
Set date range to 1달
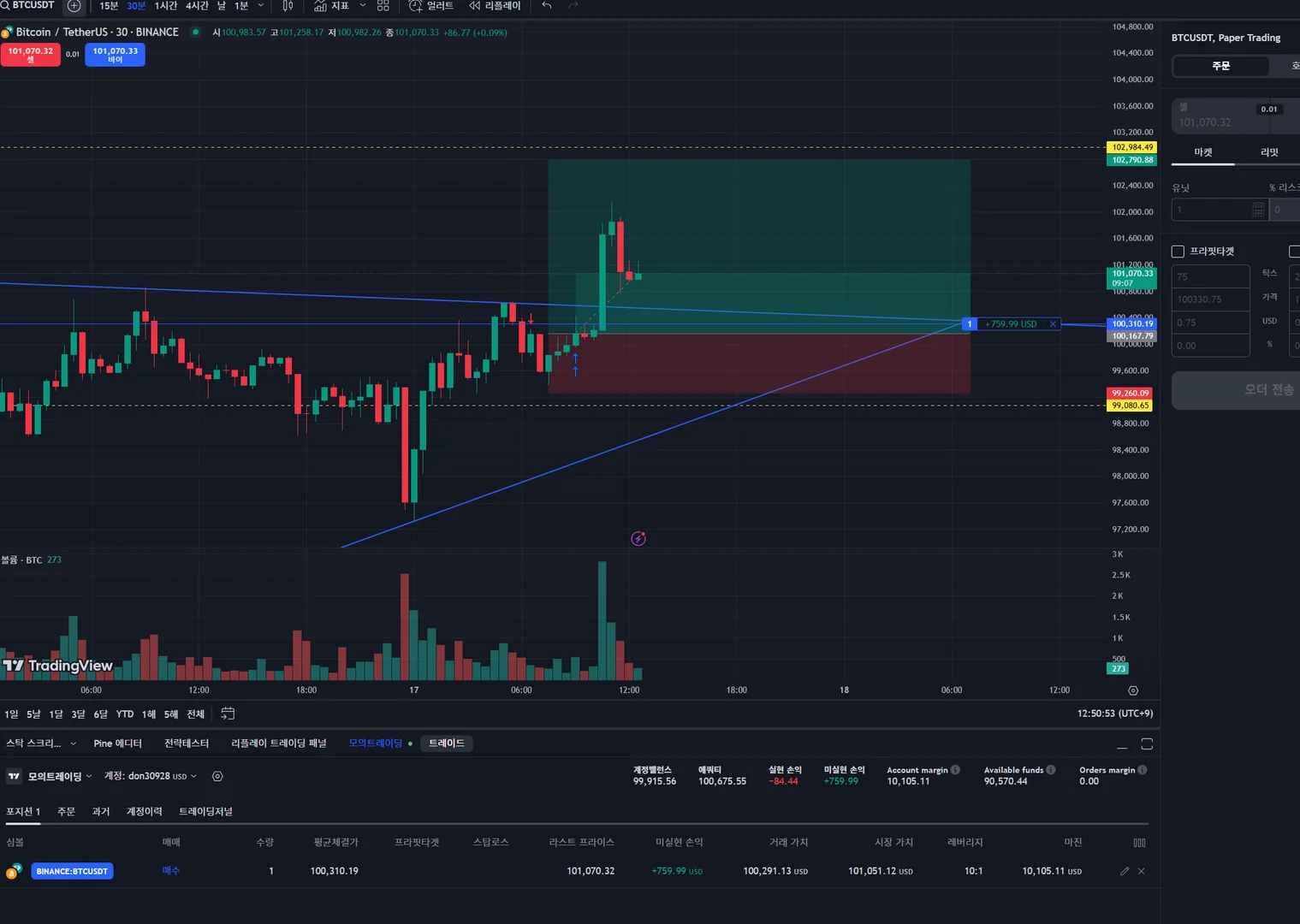(x=56, y=714)
